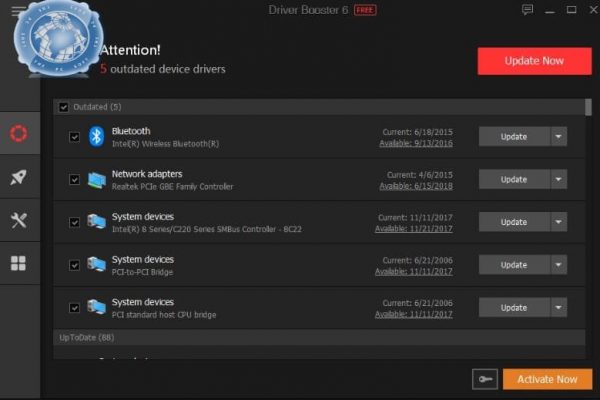Open the Tools wrench tab in sidebar
This screenshot has height=400, width=600.
18,220
